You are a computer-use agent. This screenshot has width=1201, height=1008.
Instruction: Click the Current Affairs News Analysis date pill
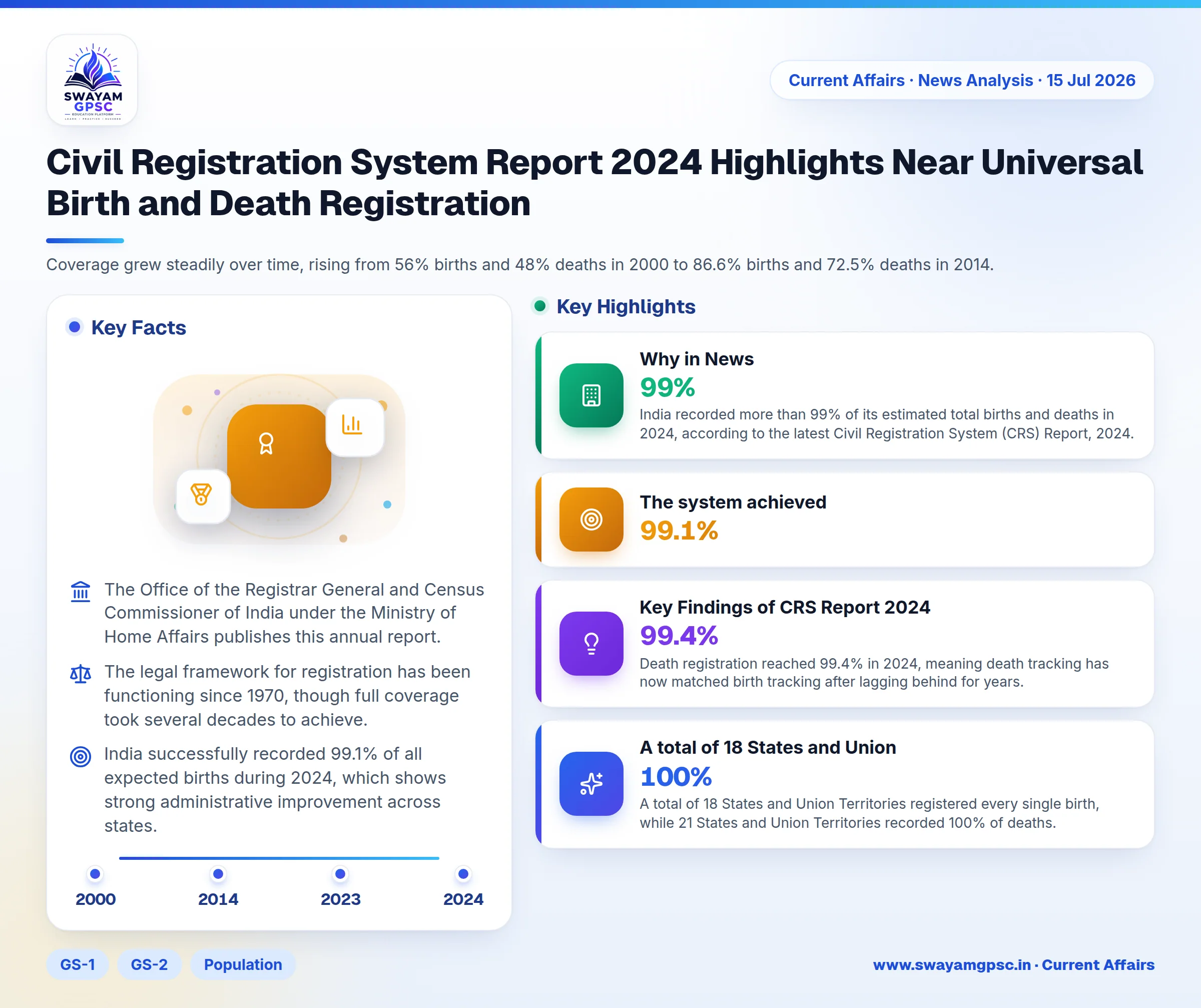(962, 80)
